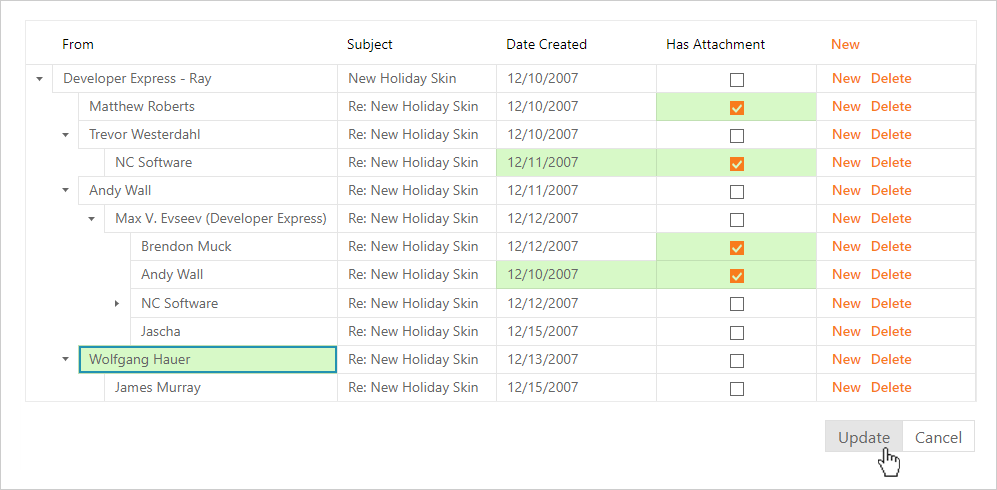Collapse the Trevor Westerdahl node
The image size is (997, 490).
coord(65,134)
